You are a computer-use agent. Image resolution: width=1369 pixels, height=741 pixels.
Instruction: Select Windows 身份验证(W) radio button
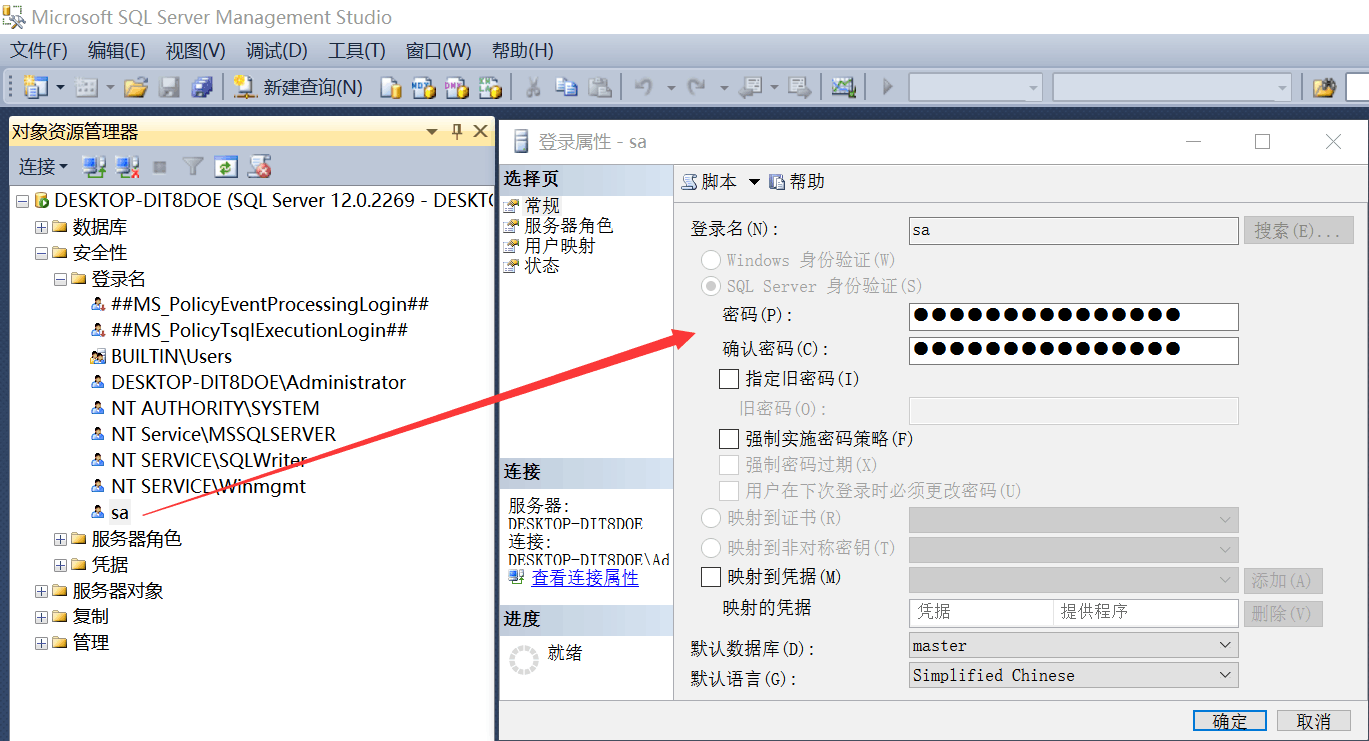711,260
